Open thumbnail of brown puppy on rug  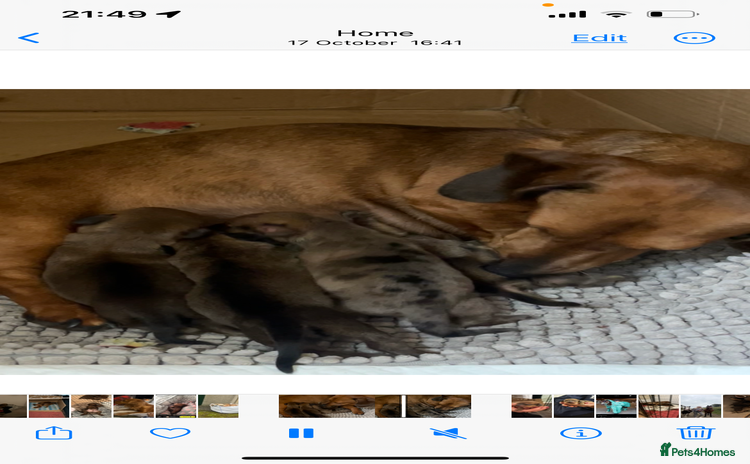click(x=91, y=406)
